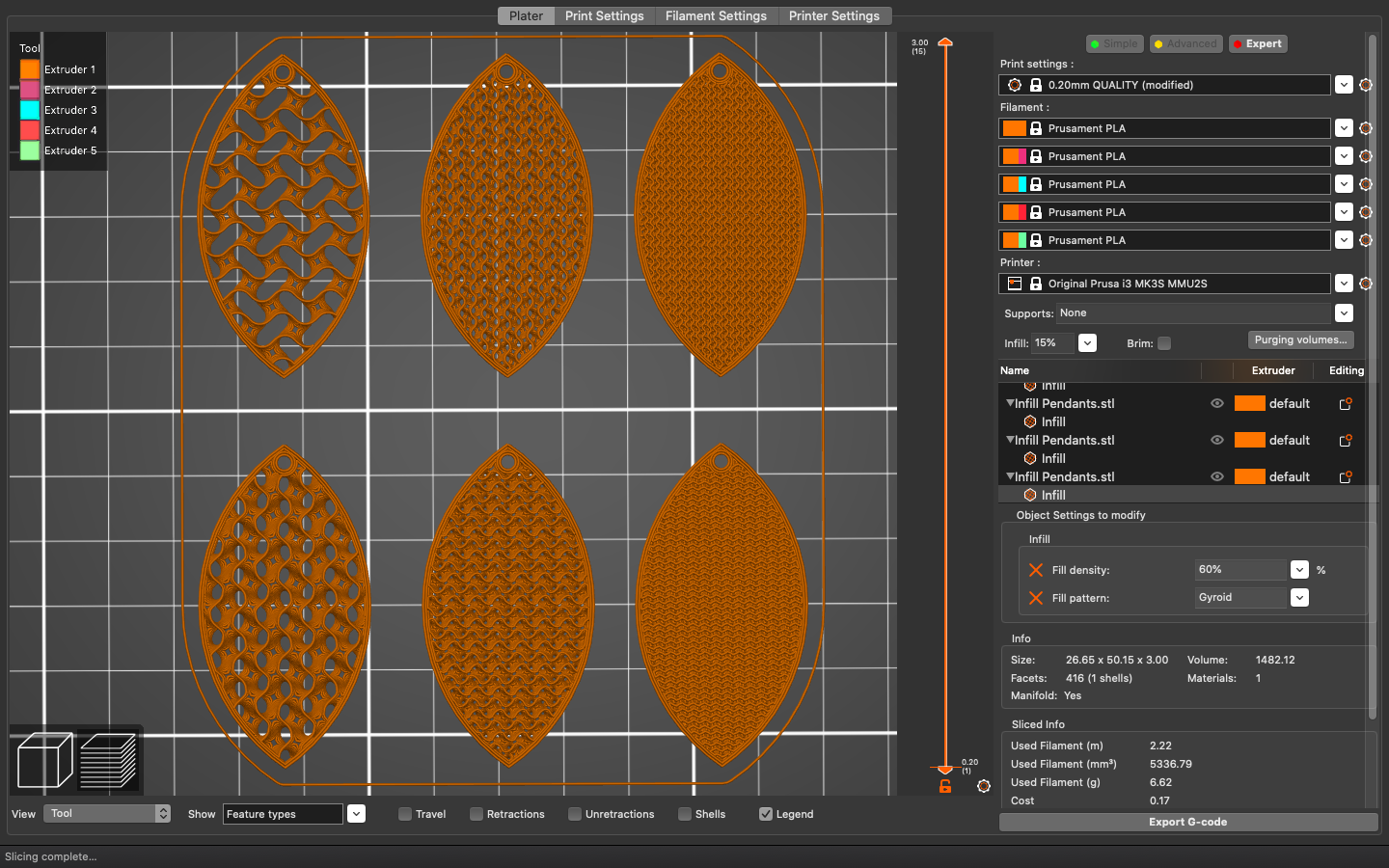Switch to sliced layers preview icon
This screenshot has height=868, width=1389.
108,761
